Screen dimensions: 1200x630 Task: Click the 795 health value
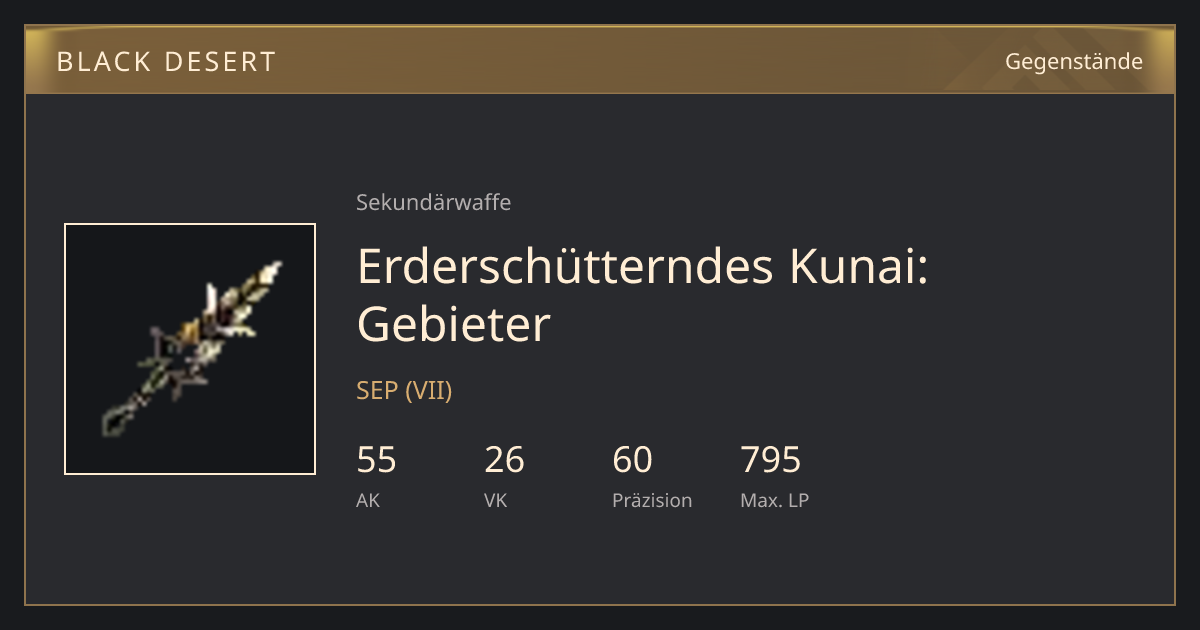(770, 460)
